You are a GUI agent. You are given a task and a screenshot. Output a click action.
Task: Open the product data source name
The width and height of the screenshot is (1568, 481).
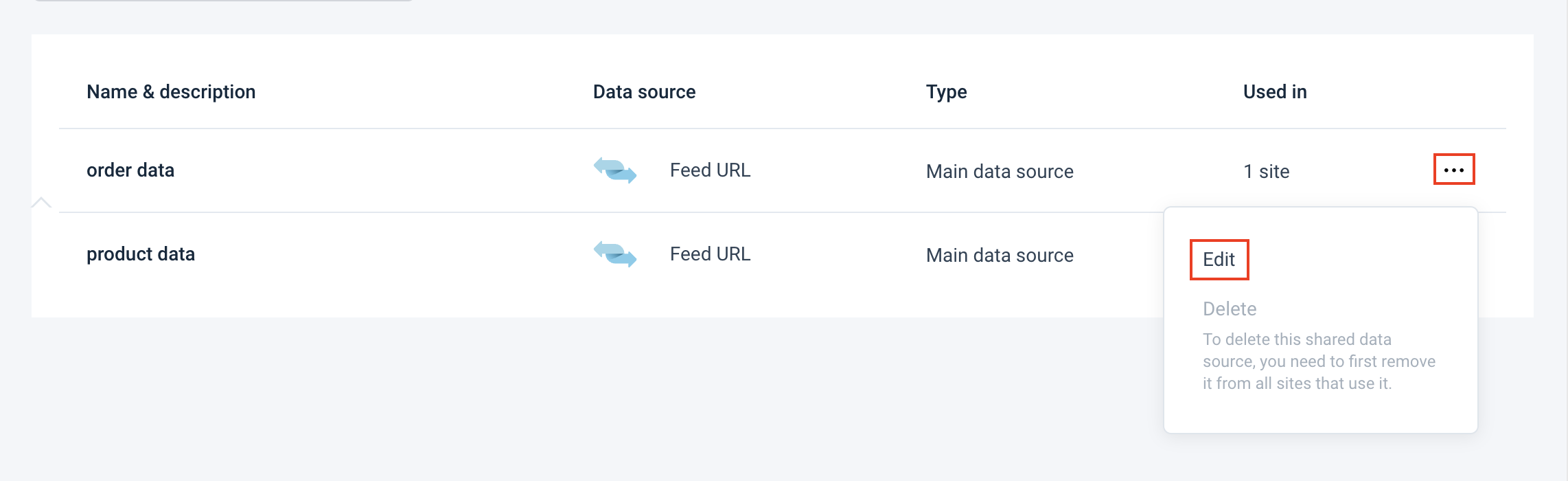(141, 254)
